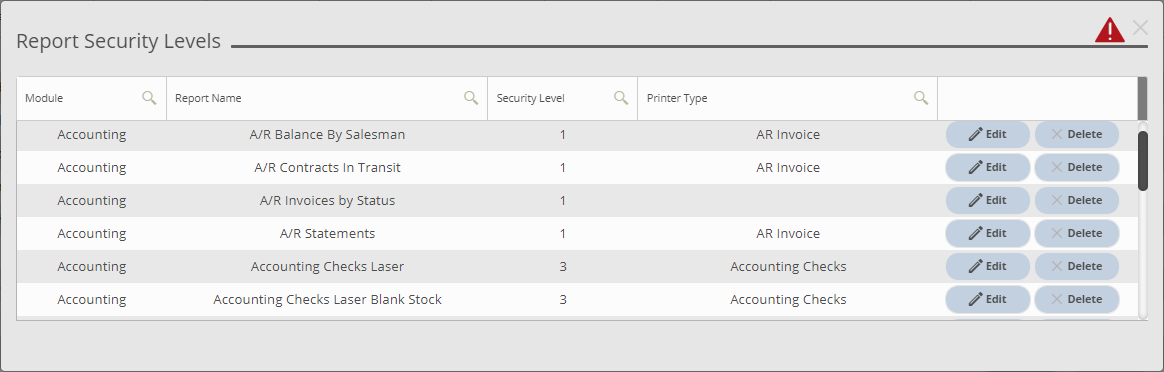Select the 'A/R Invoices by Status' cell
Screen dimensions: 1164x372
pyautogui.click(x=327, y=200)
